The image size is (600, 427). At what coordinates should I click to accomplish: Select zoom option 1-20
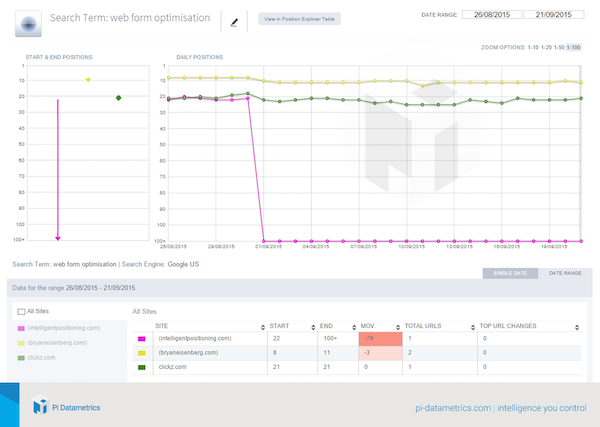tap(546, 47)
